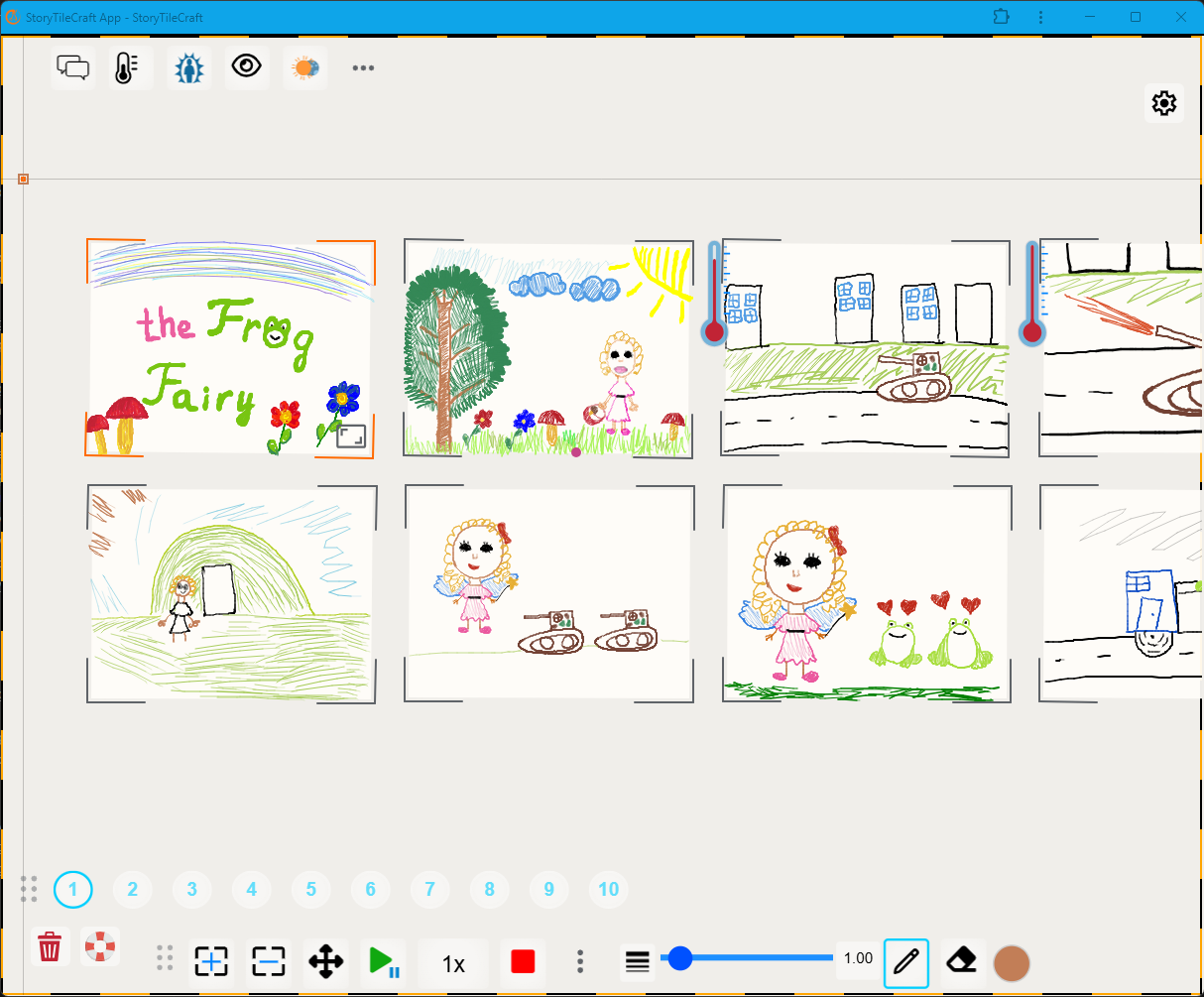Toggle the eraser tool

point(961,960)
